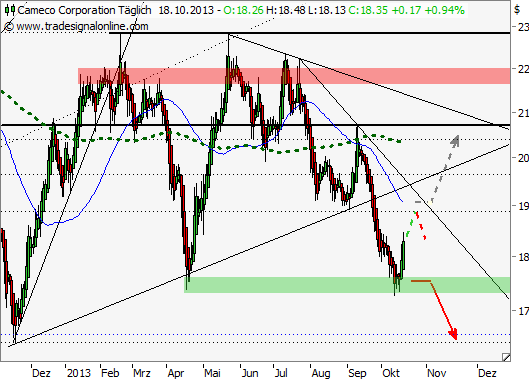The image size is (529, 380).
Task: Select the Cameco Corporation Täglich title
Action: click(x=84, y=10)
